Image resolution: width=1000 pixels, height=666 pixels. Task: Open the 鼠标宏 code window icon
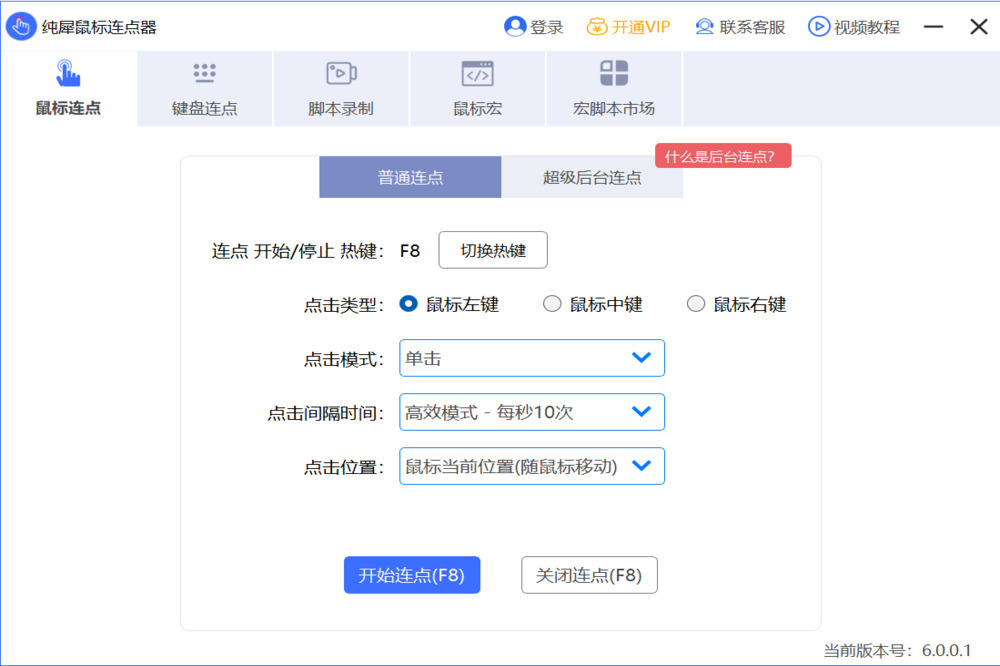(x=477, y=73)
